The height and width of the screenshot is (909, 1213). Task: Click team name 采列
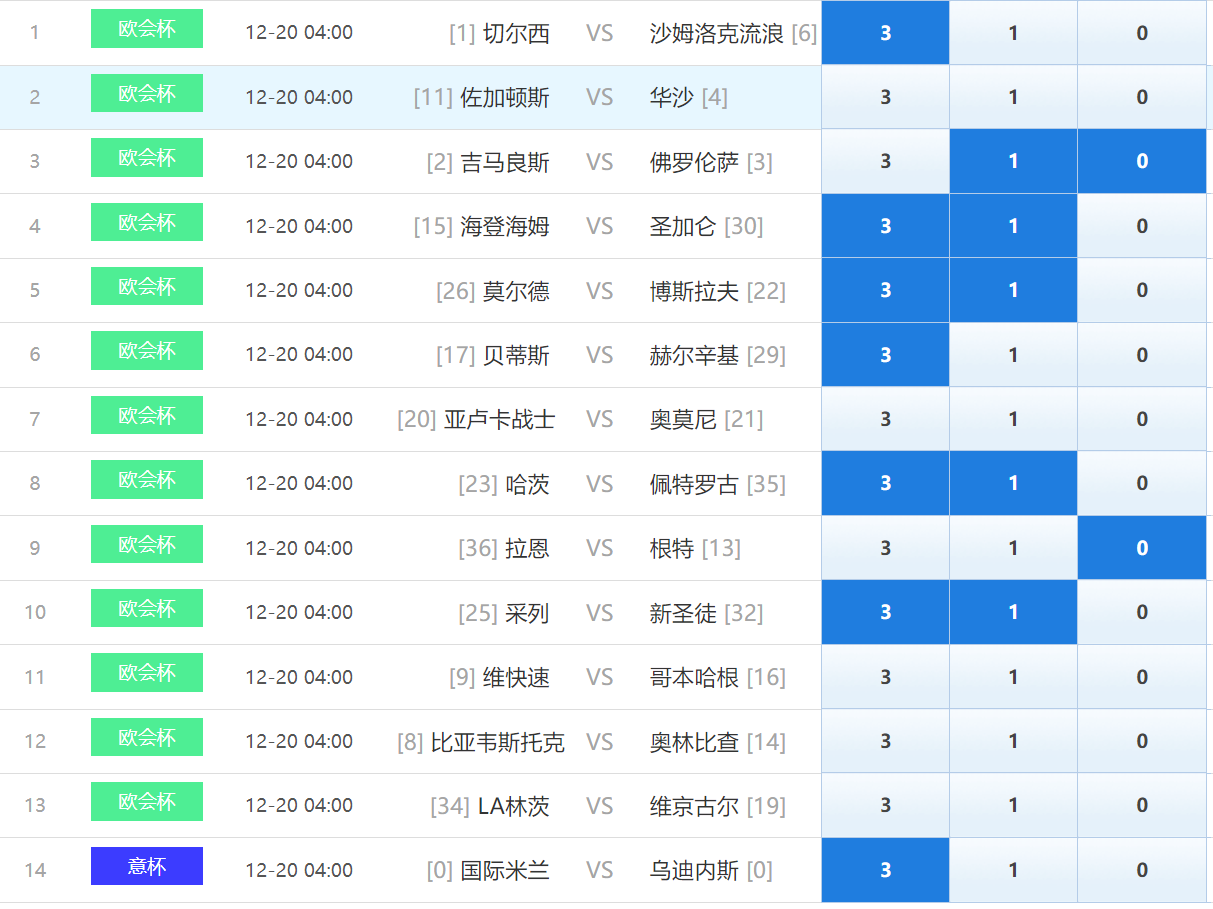click(x=527, y=613)
